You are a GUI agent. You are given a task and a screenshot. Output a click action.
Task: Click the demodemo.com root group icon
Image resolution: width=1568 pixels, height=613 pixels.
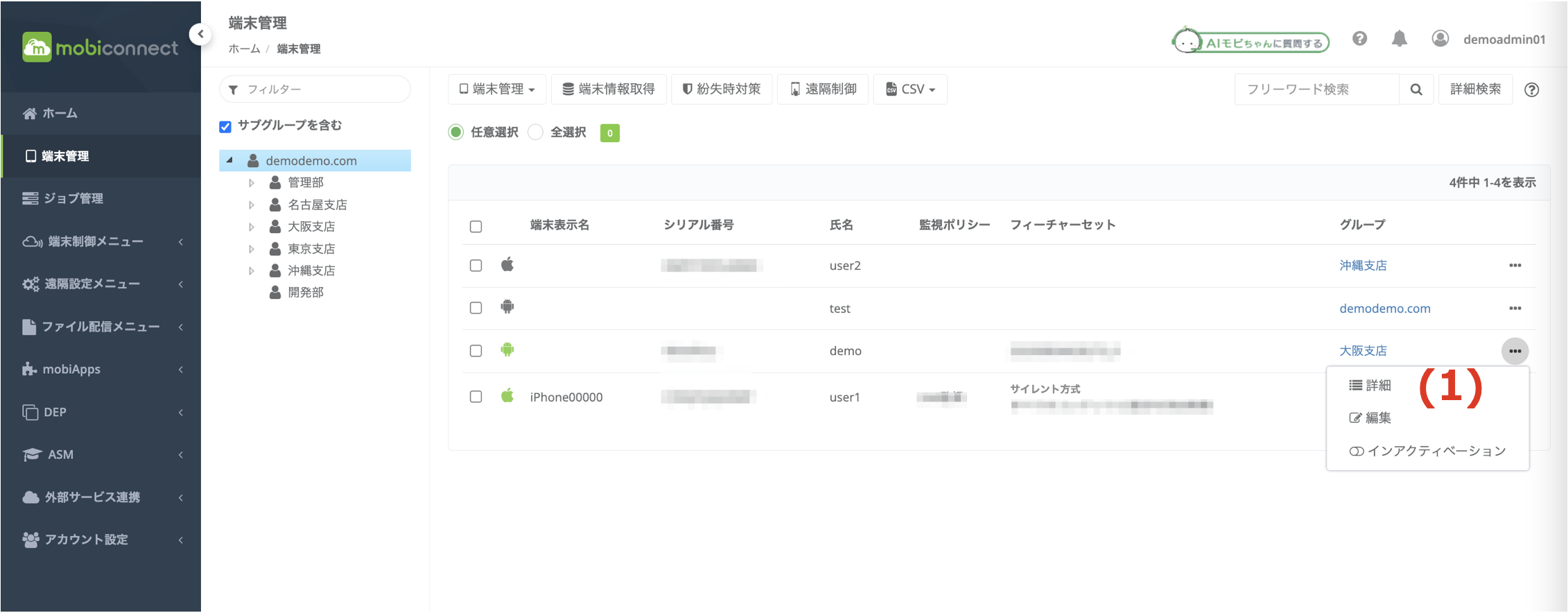click(x=254, y=161)
